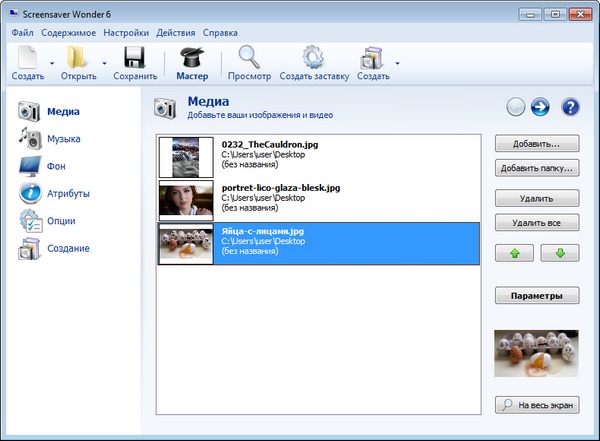Open the Параметры button
600x441 pixels.
pos(537,296)
